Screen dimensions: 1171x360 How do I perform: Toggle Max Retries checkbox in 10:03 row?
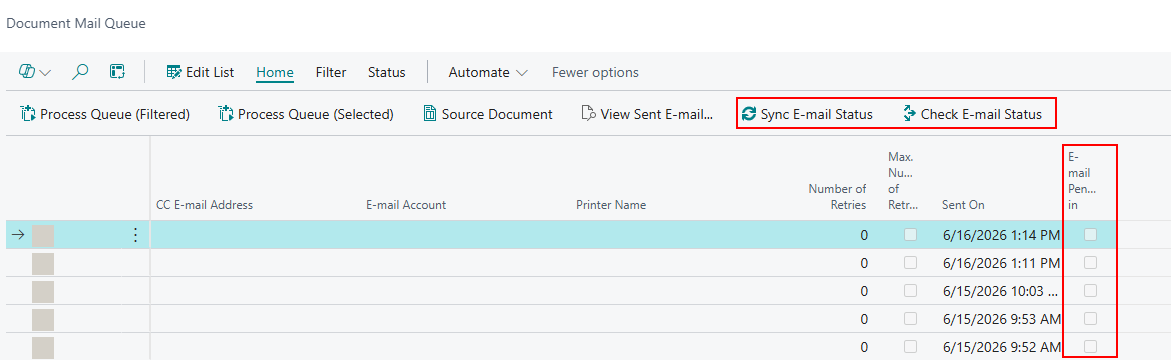pos(910,291)
